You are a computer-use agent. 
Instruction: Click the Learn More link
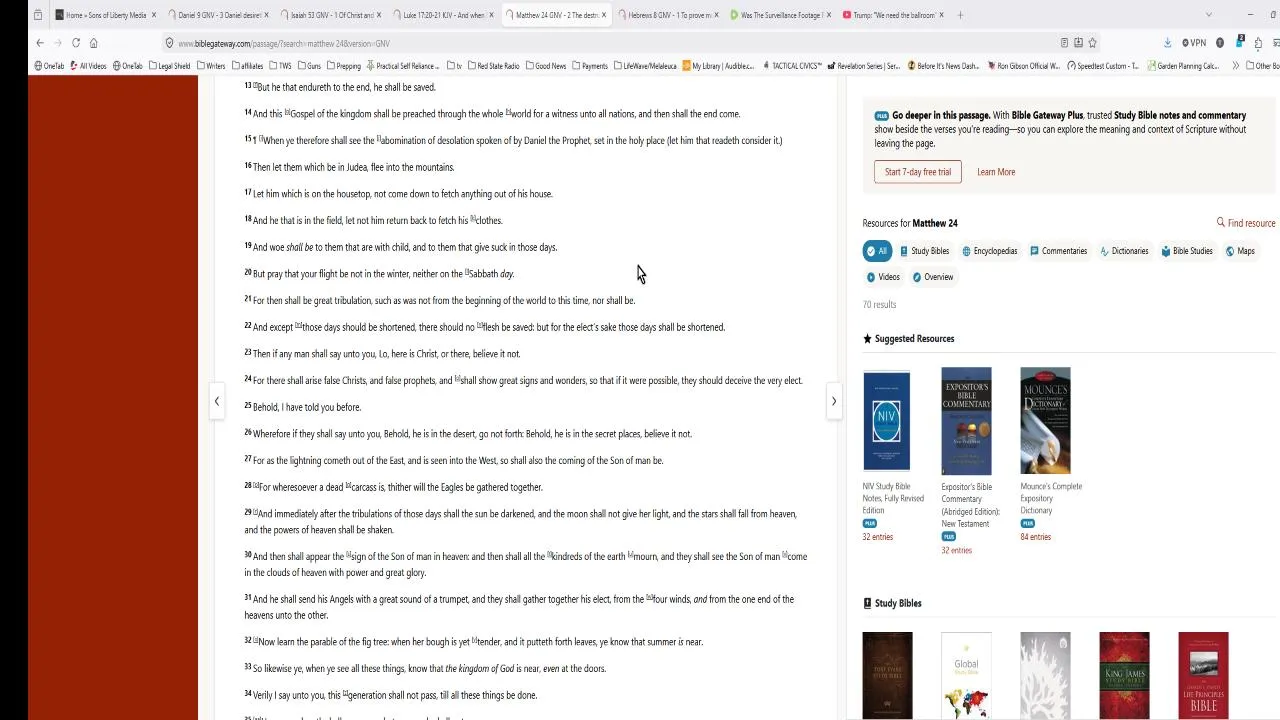click(995, 172)
